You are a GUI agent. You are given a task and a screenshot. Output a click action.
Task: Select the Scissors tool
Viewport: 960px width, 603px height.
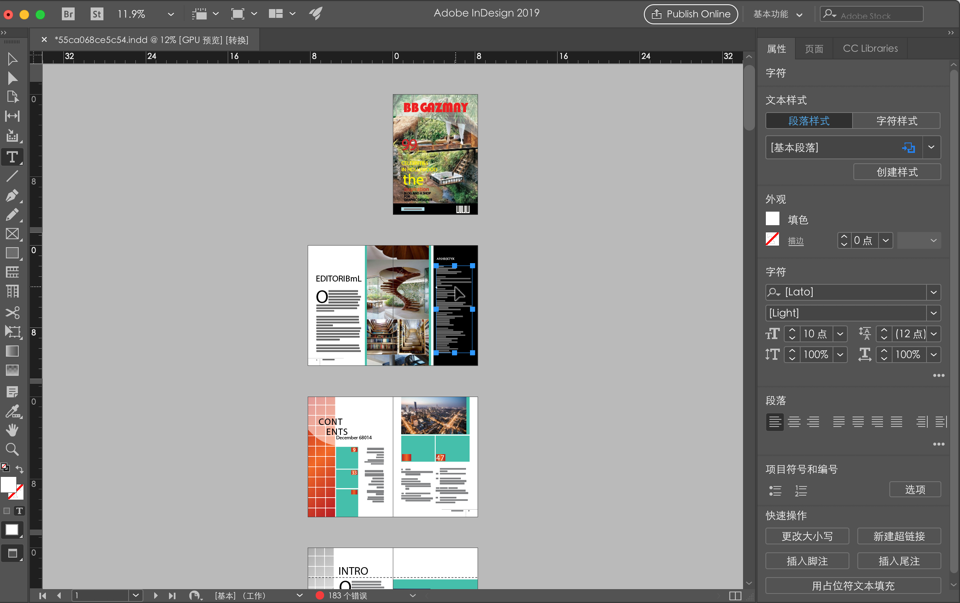click(x=13, y=311)
